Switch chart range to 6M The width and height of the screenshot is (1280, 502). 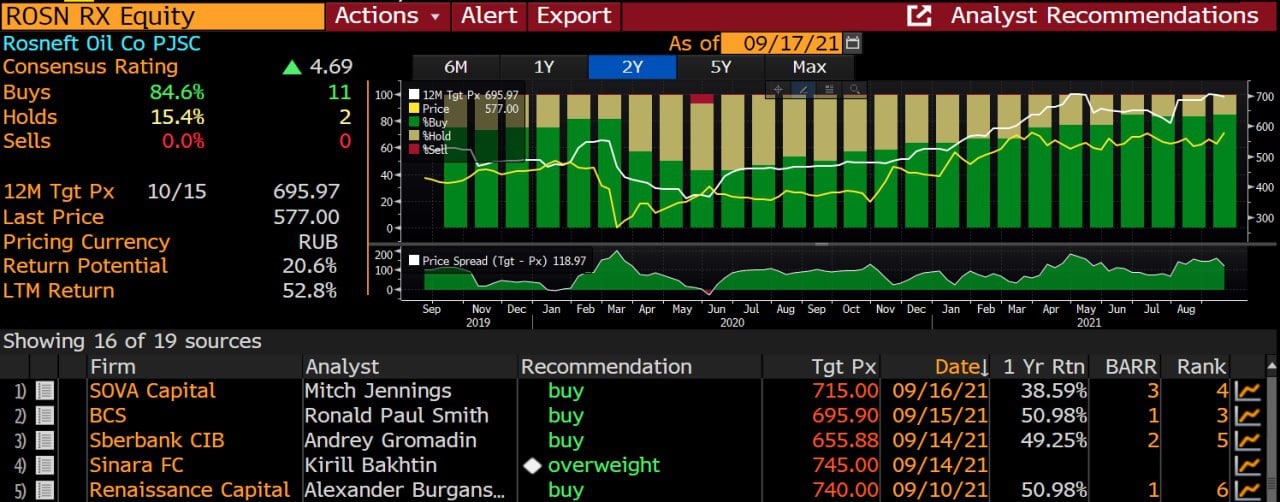(456, 67)
